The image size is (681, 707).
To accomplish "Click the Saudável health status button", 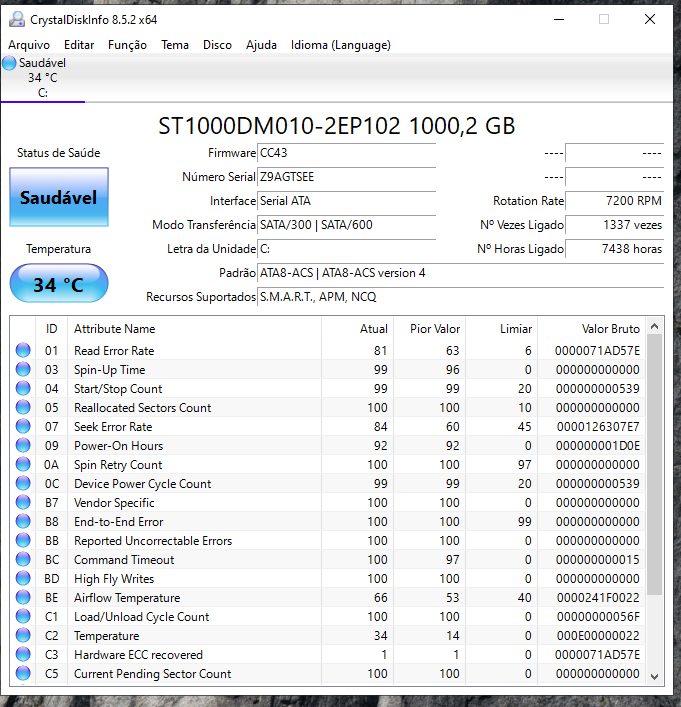I will click(x=59, y=197).
